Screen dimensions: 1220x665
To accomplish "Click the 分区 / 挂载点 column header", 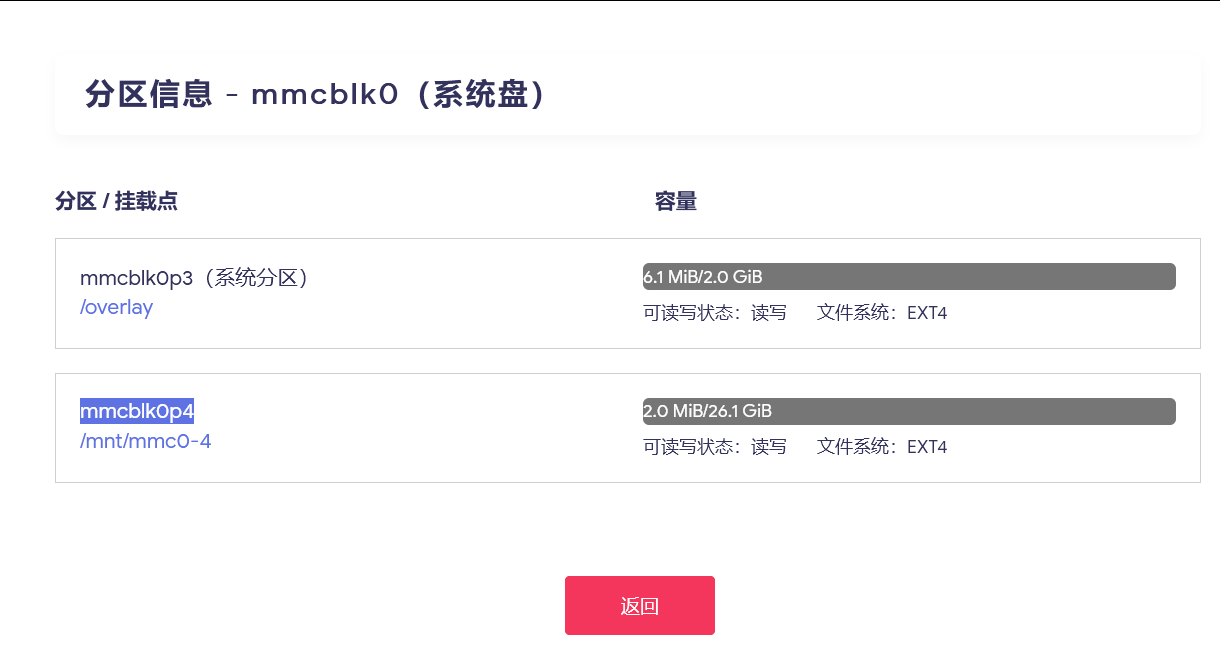I will (116, 202).
